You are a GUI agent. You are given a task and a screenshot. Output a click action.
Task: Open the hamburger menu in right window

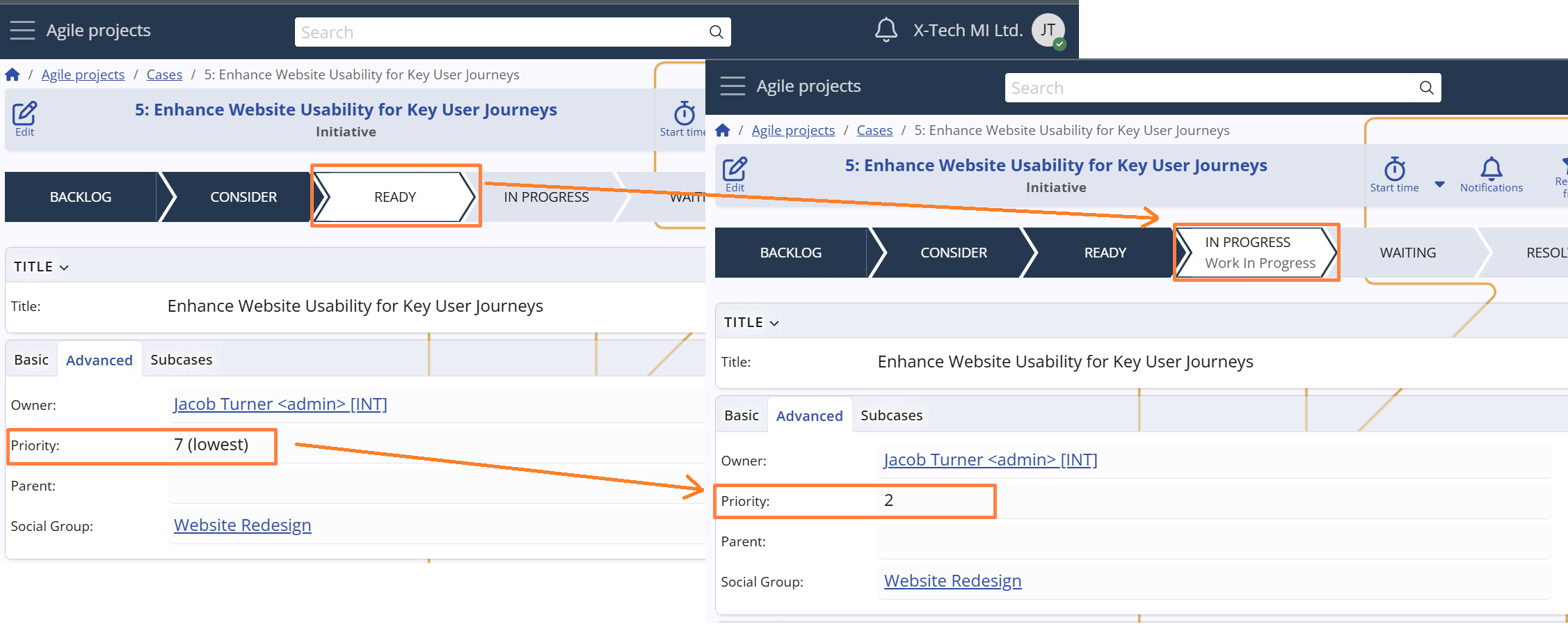tap(733, 86)
